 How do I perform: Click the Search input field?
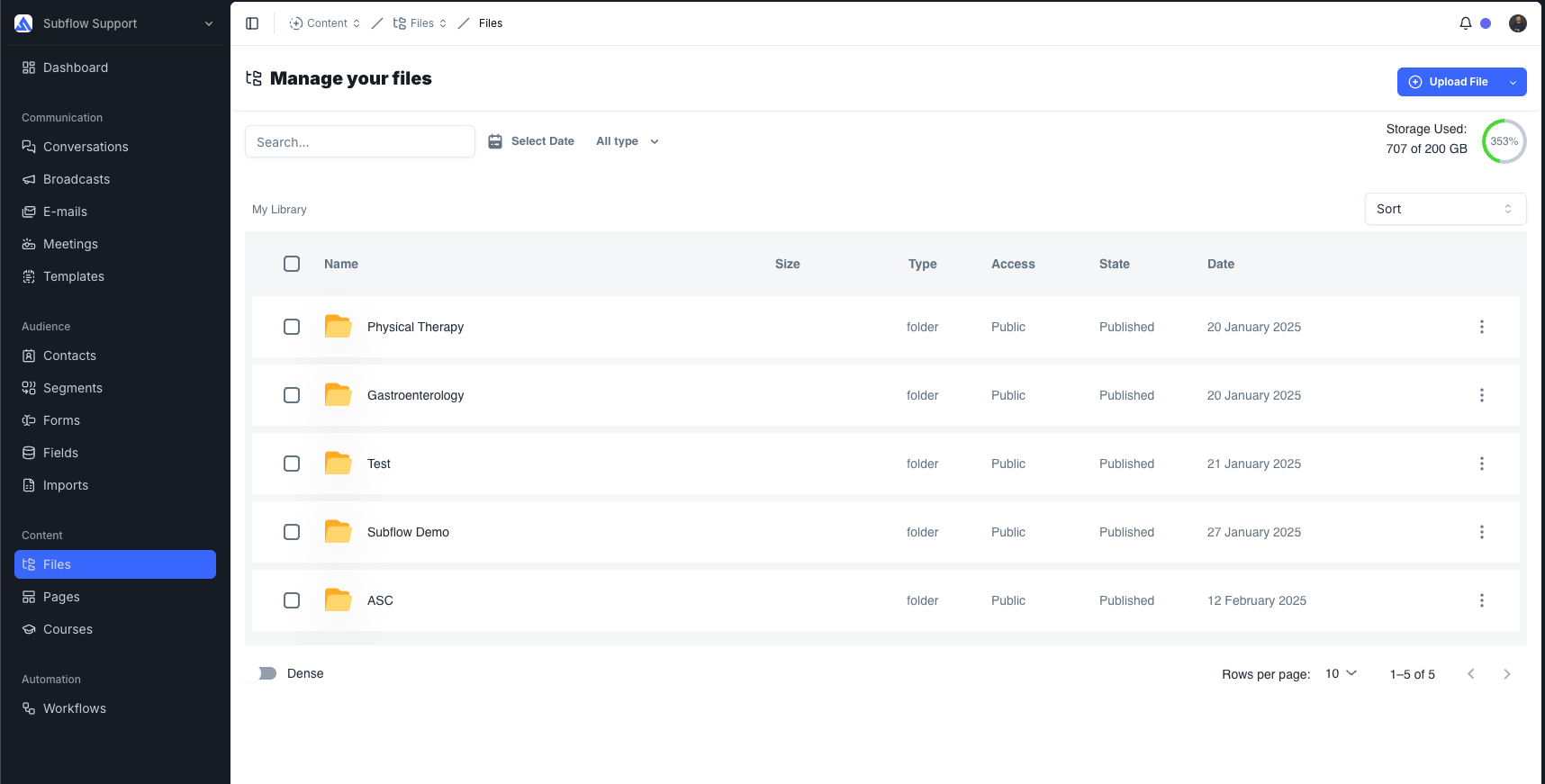pyautogui.click(x=360, y=141)
